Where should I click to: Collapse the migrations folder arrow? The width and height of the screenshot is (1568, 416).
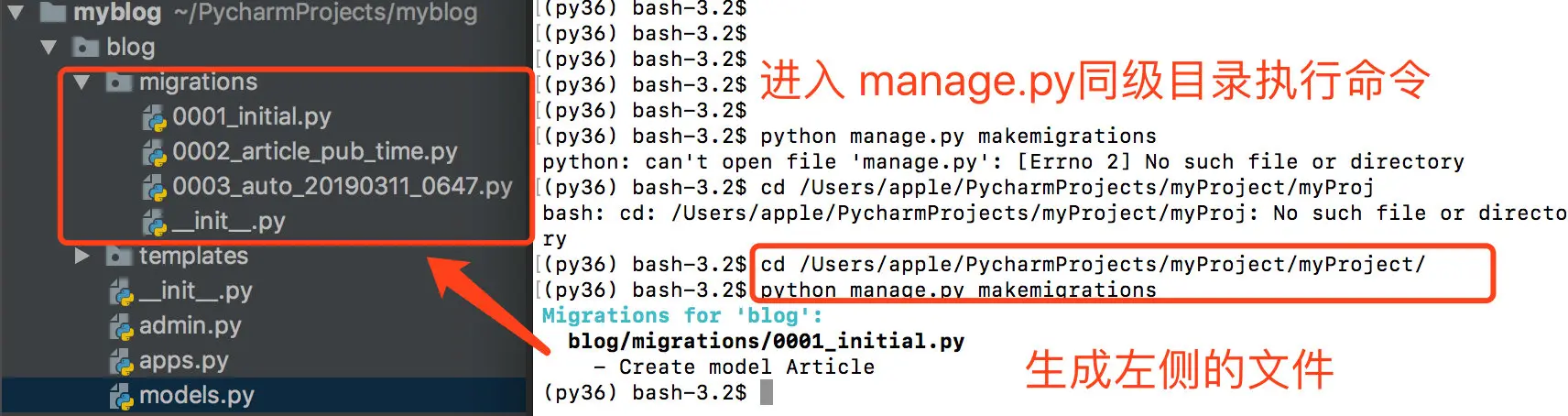tap(82, 82)
